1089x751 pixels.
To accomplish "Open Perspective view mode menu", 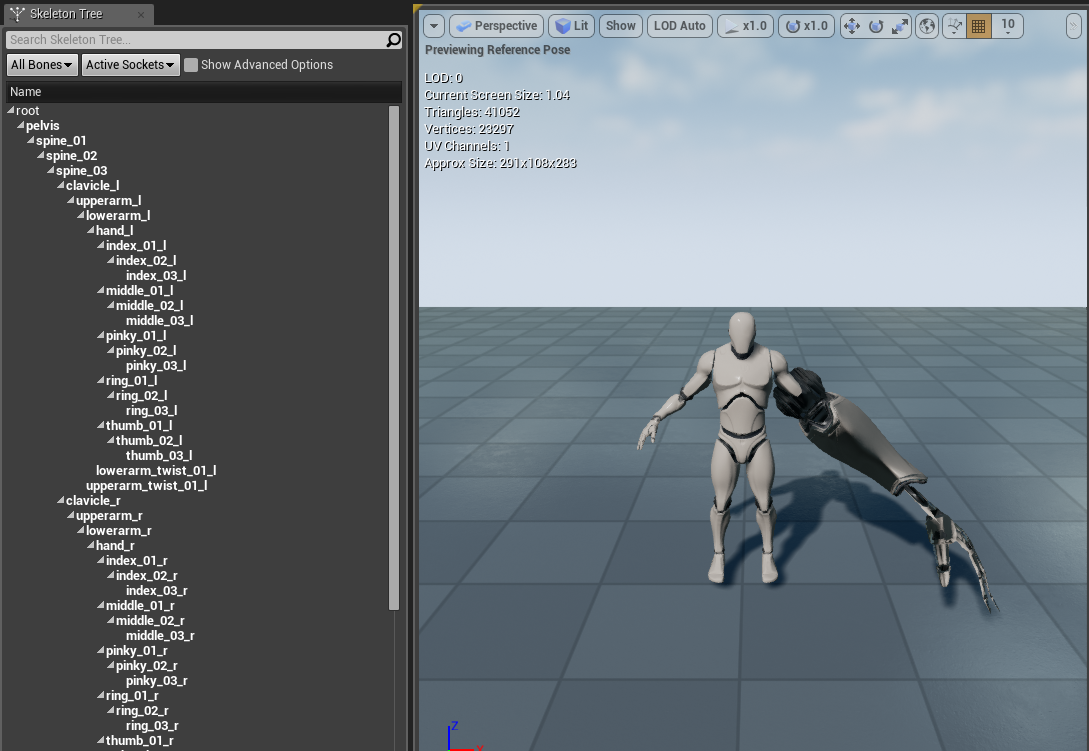I will pos(497,26).
